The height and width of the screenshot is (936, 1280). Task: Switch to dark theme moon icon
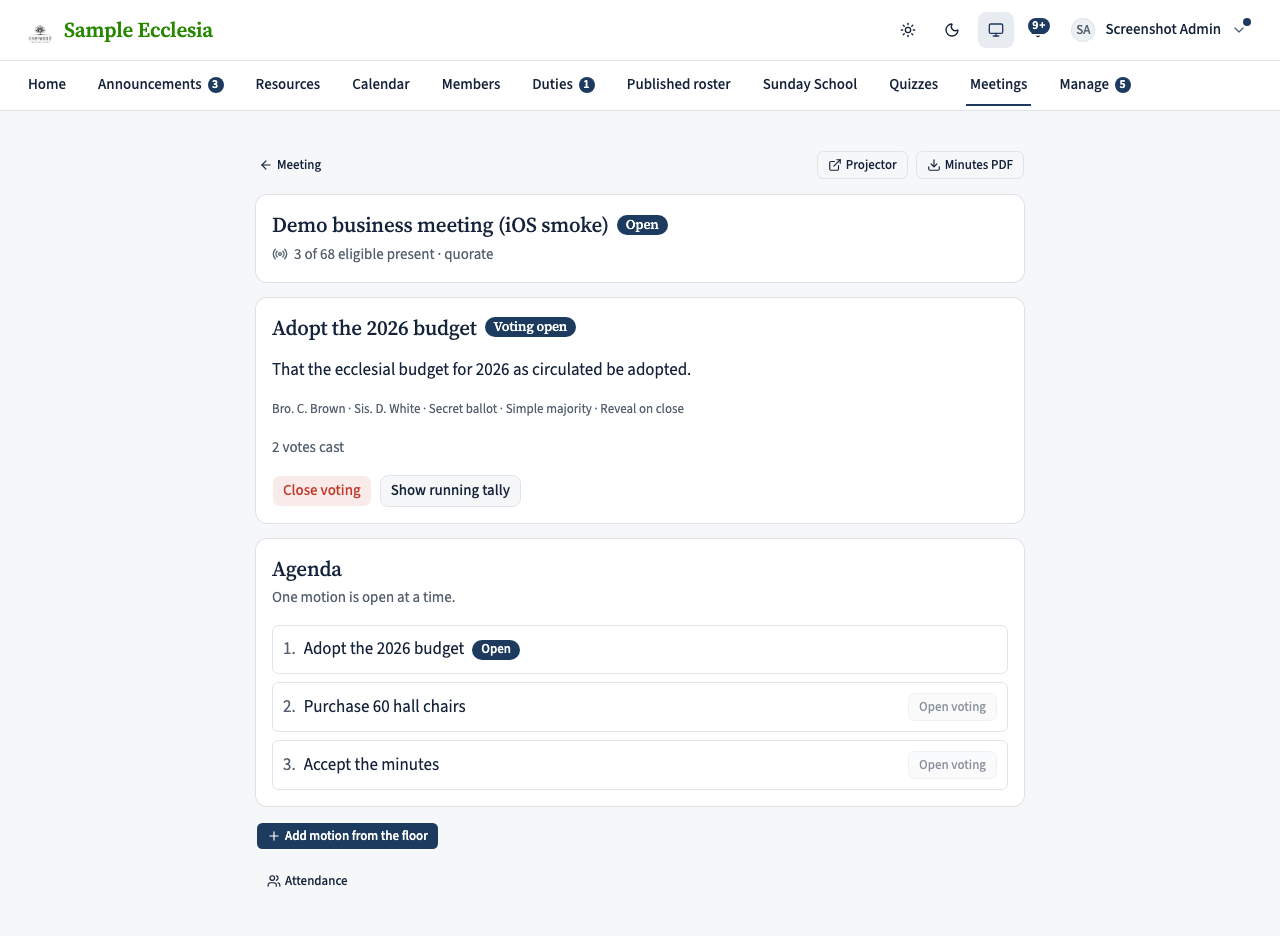pos(952,30)
